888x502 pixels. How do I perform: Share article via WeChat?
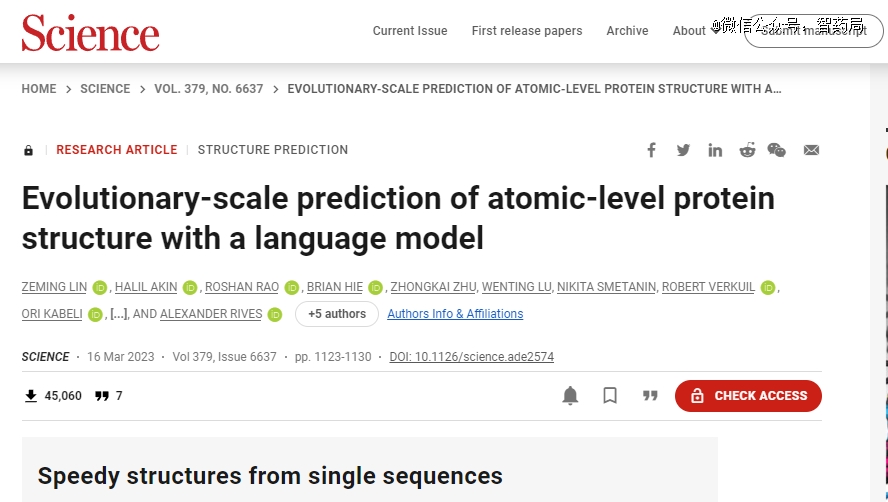point(777,150)
